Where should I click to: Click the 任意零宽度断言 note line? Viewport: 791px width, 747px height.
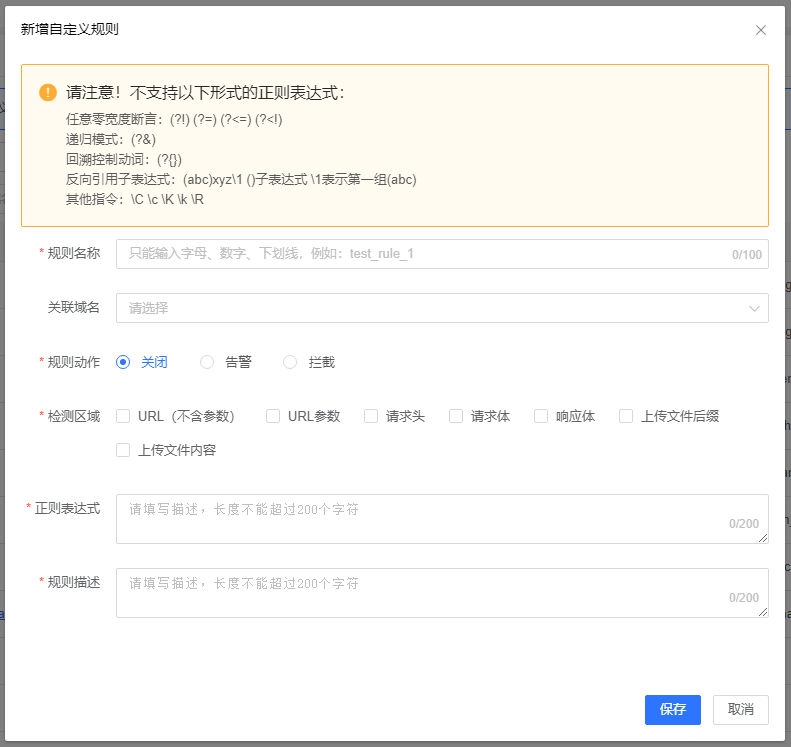[x=174, y=120]
